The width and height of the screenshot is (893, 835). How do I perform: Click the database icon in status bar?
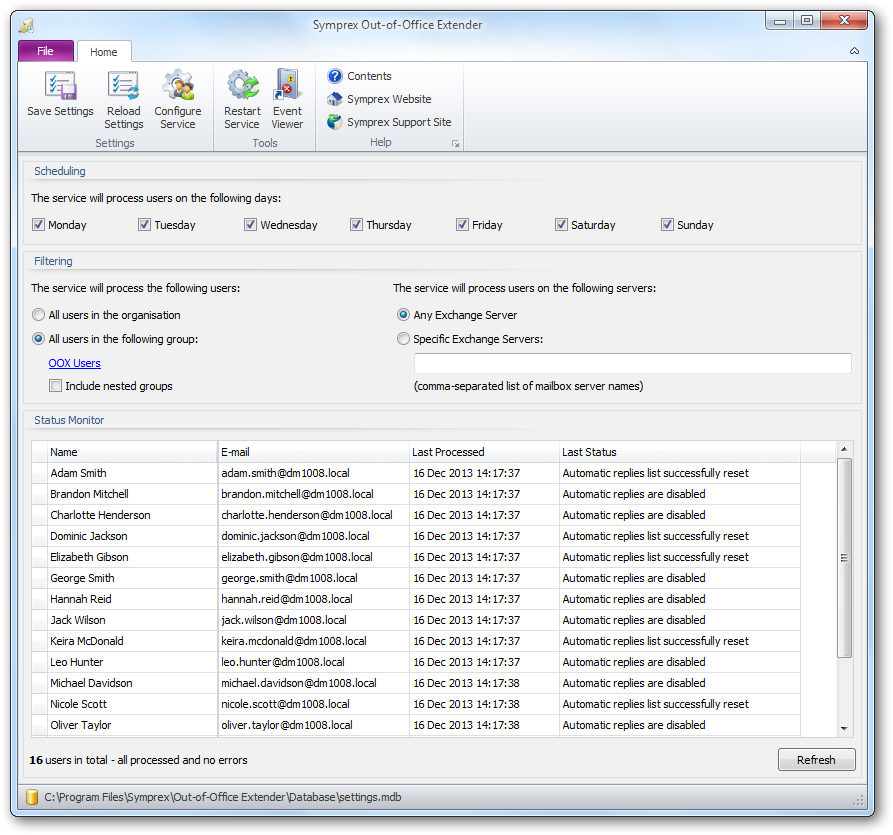coord(32,797)
